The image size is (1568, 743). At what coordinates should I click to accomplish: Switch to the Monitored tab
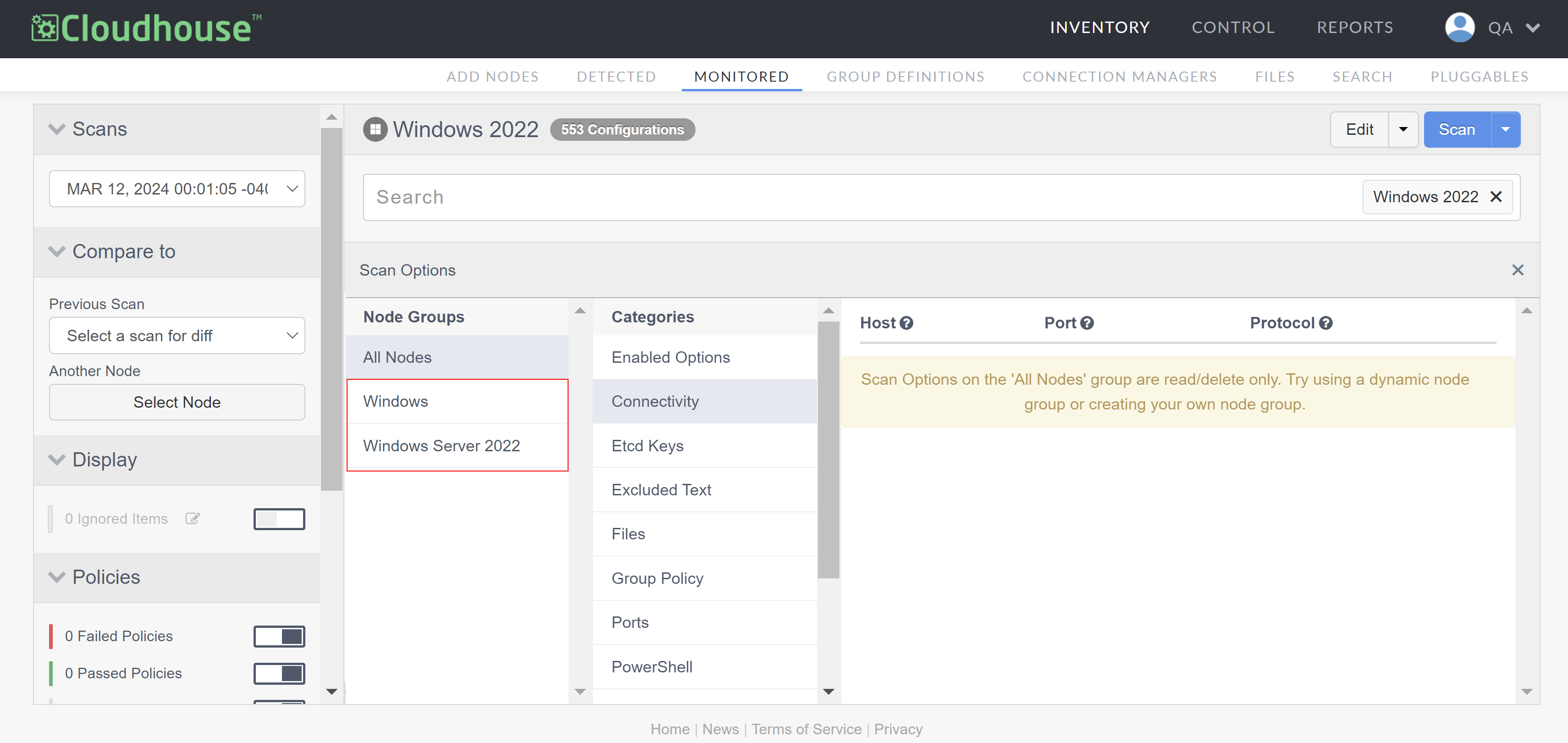coord(741,76)
